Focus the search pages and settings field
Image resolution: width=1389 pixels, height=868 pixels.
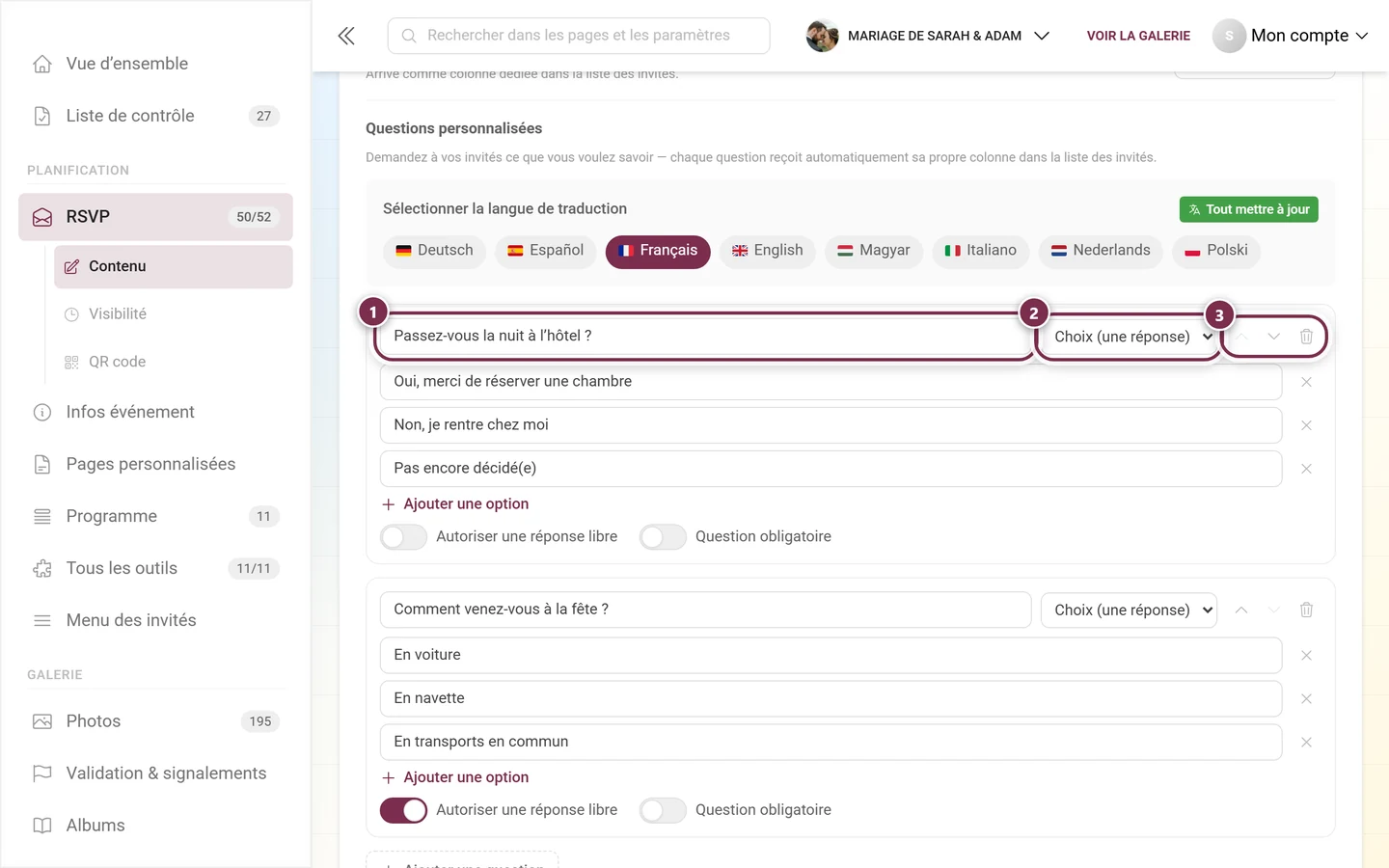pos(579,36)
